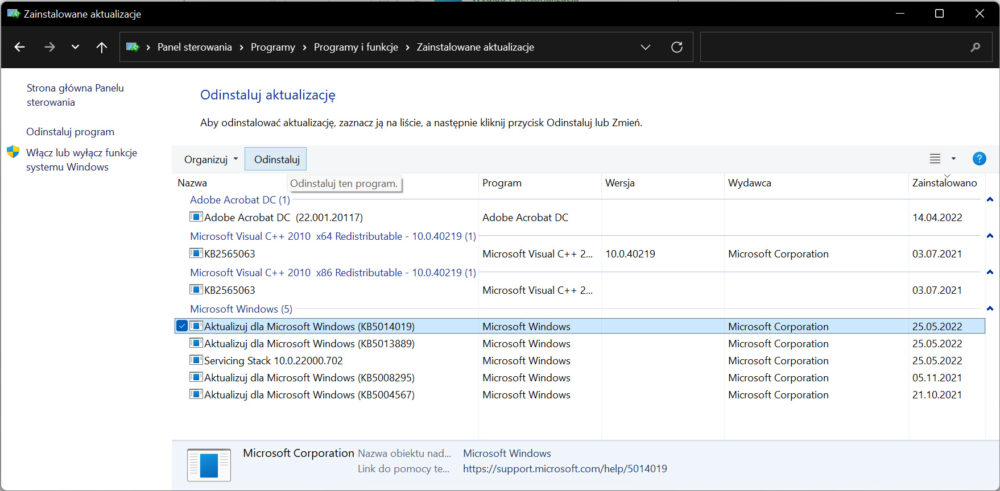Click the search magnifier icon

tap(975, 47)
